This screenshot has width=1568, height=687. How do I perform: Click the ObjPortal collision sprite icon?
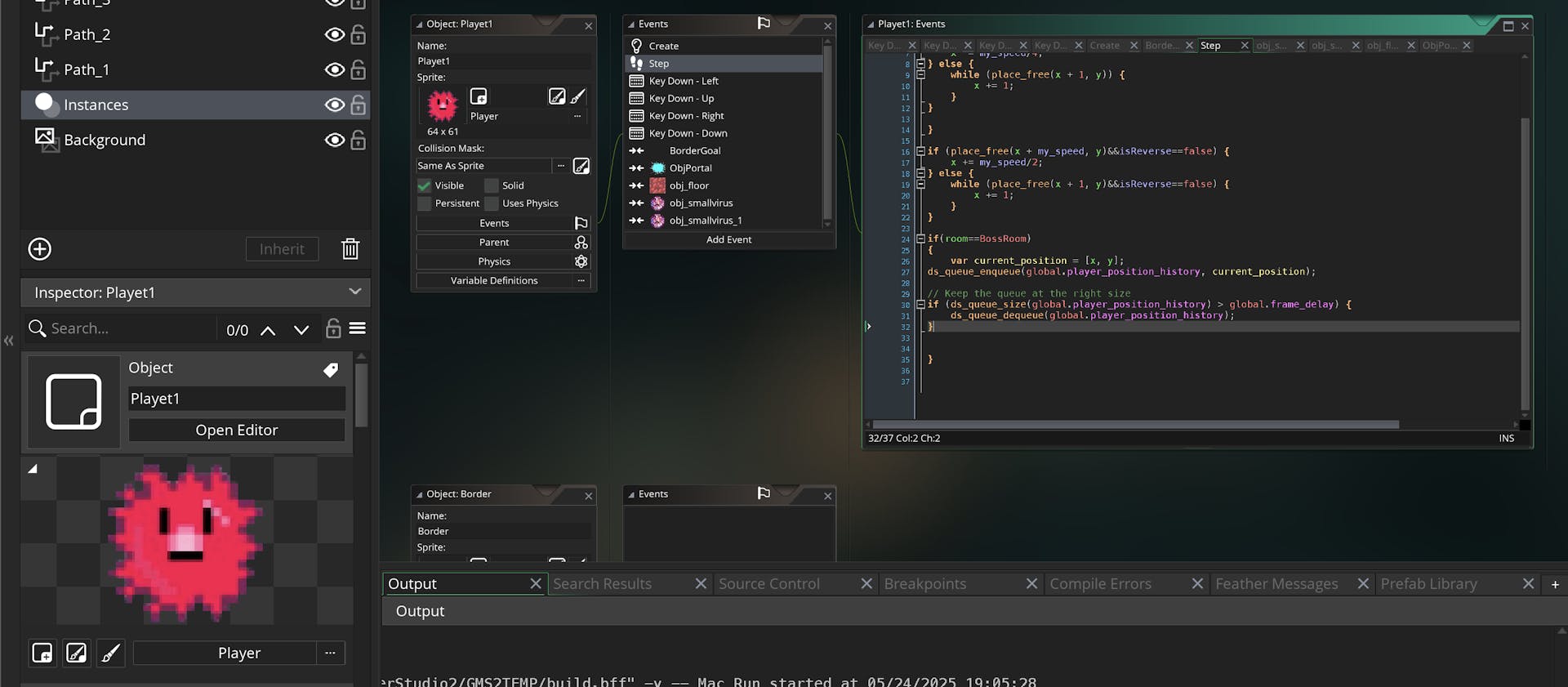(x=657, y=167)
